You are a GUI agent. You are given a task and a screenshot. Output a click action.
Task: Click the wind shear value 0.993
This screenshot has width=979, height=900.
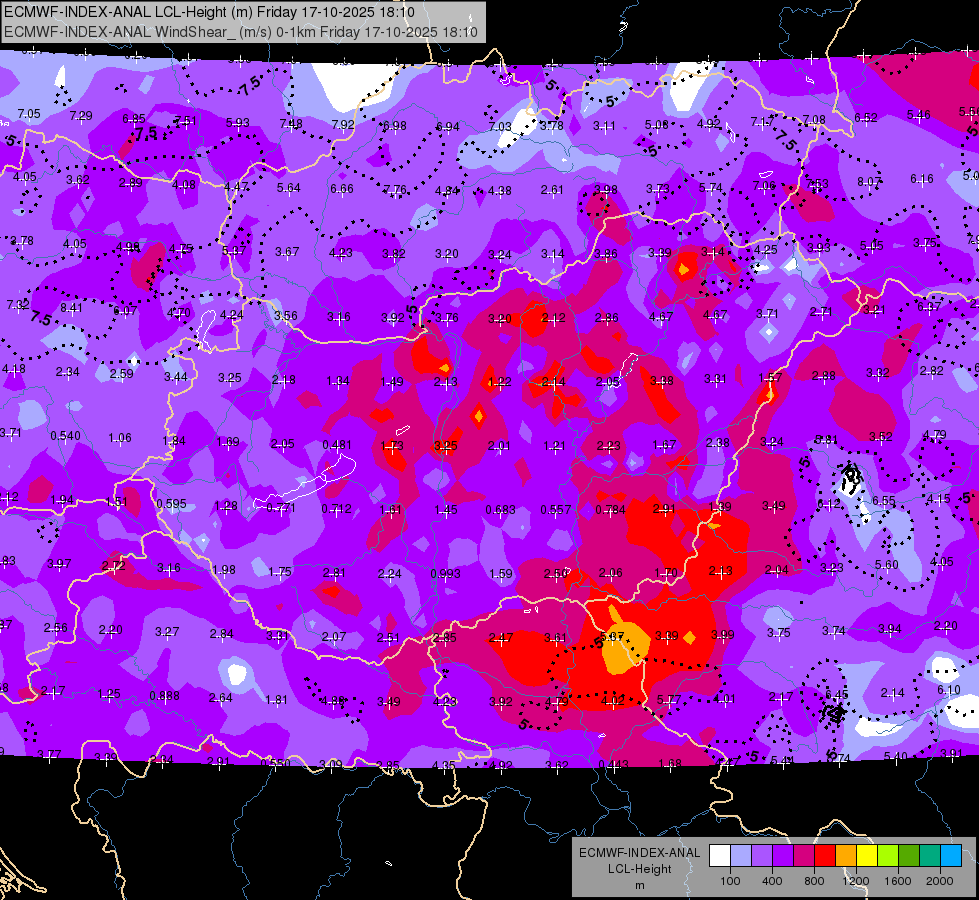[446, 573]
